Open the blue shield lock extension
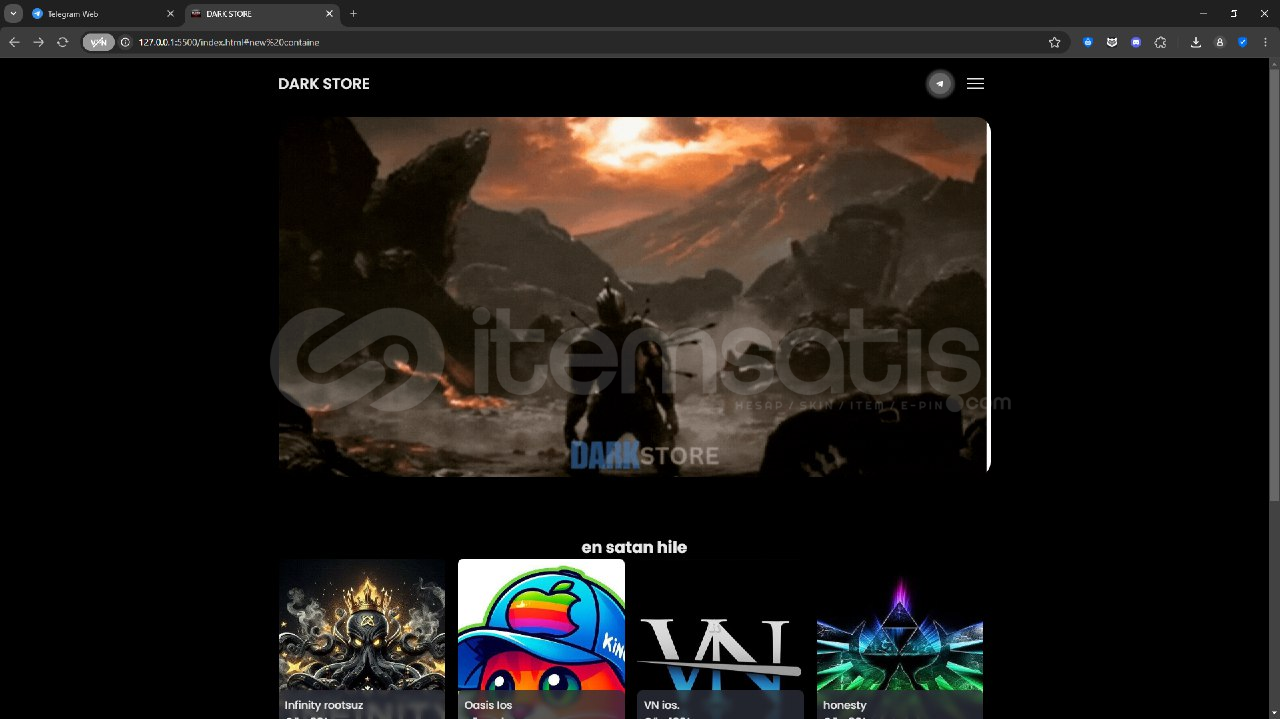 pyautogui.click(x=1088, y=42)
